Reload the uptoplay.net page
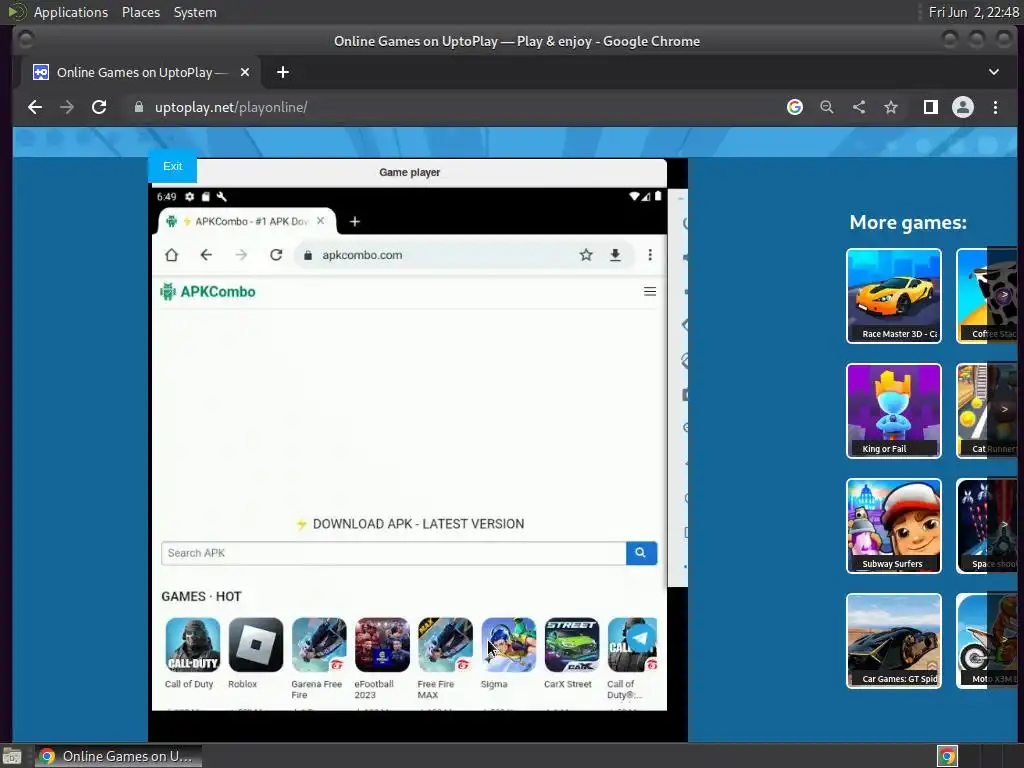Image resolution: width=1024 pixels, height=768 pixels. tap(99, 107)
